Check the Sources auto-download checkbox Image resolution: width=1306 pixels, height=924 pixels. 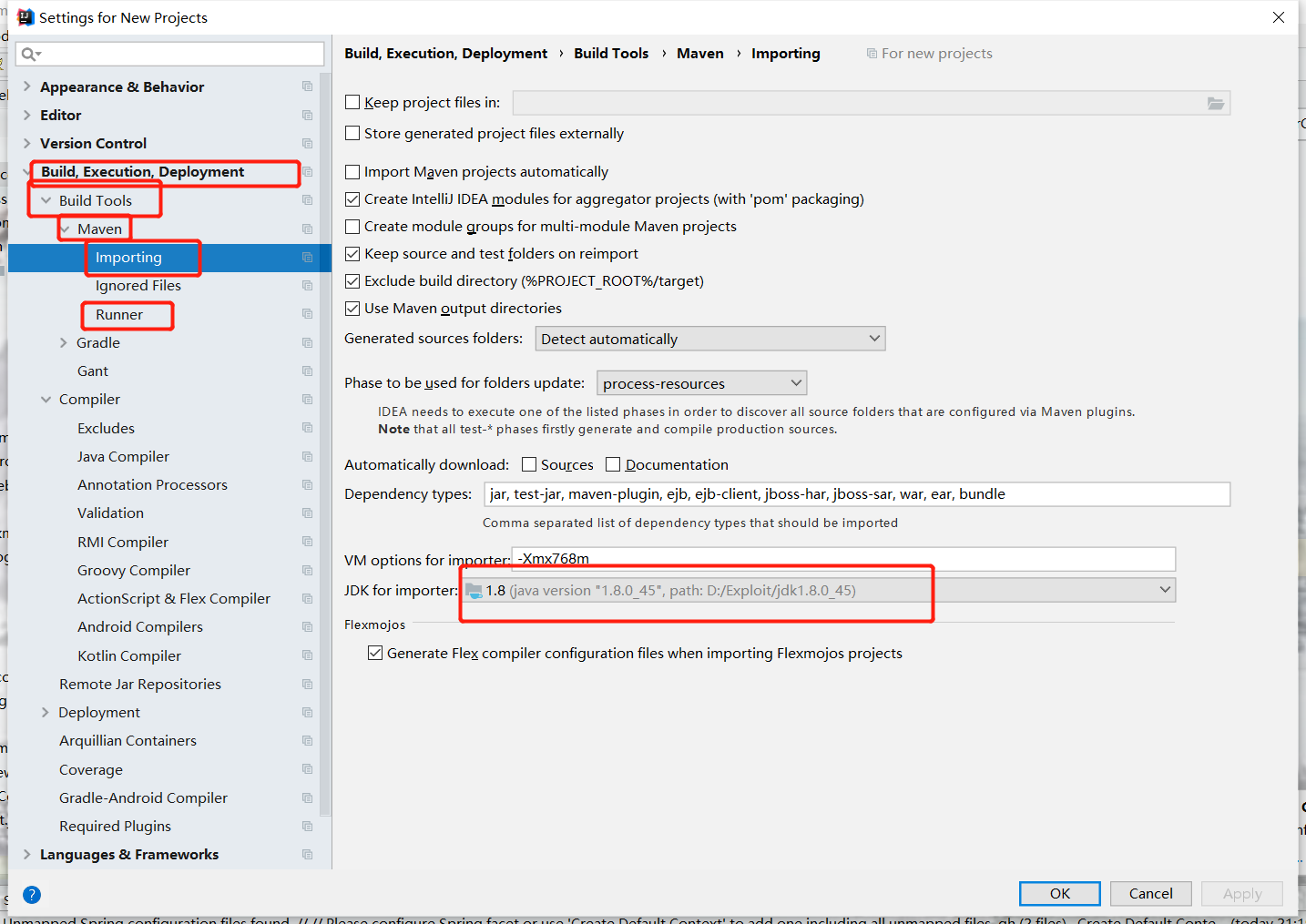pos(529,464)
